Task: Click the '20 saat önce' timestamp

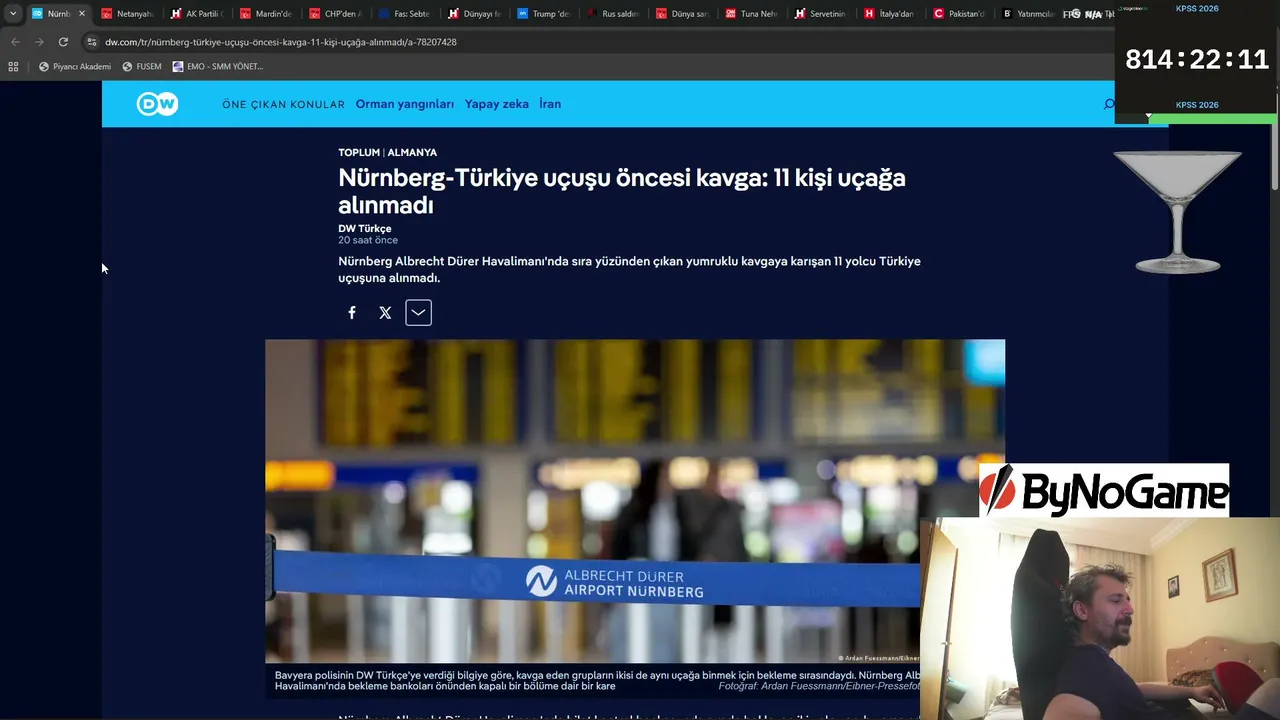Action: point(368,240)
